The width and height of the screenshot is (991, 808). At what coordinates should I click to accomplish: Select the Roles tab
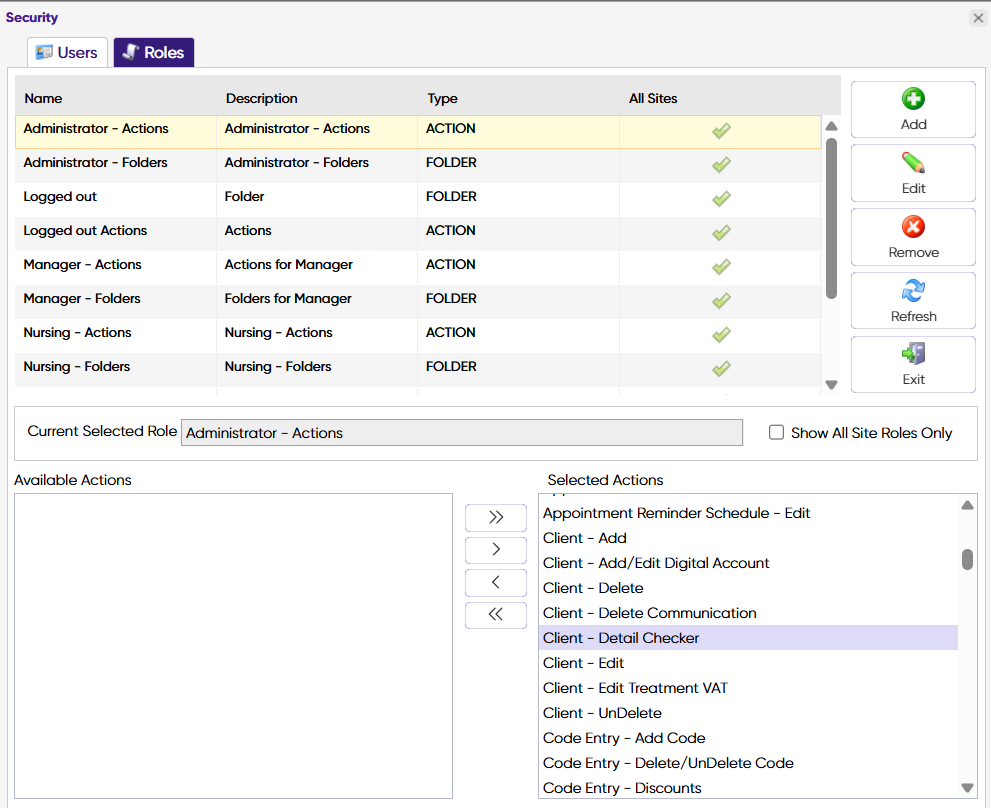tap(154, 53)
